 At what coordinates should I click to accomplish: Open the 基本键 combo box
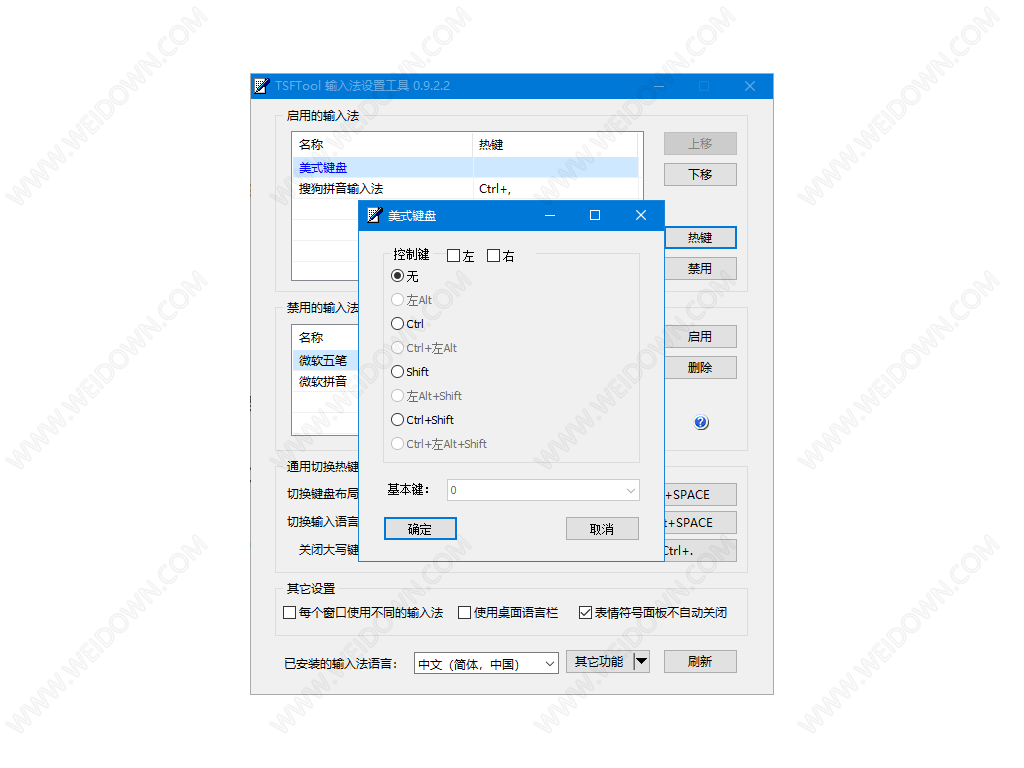click(543, 490)
